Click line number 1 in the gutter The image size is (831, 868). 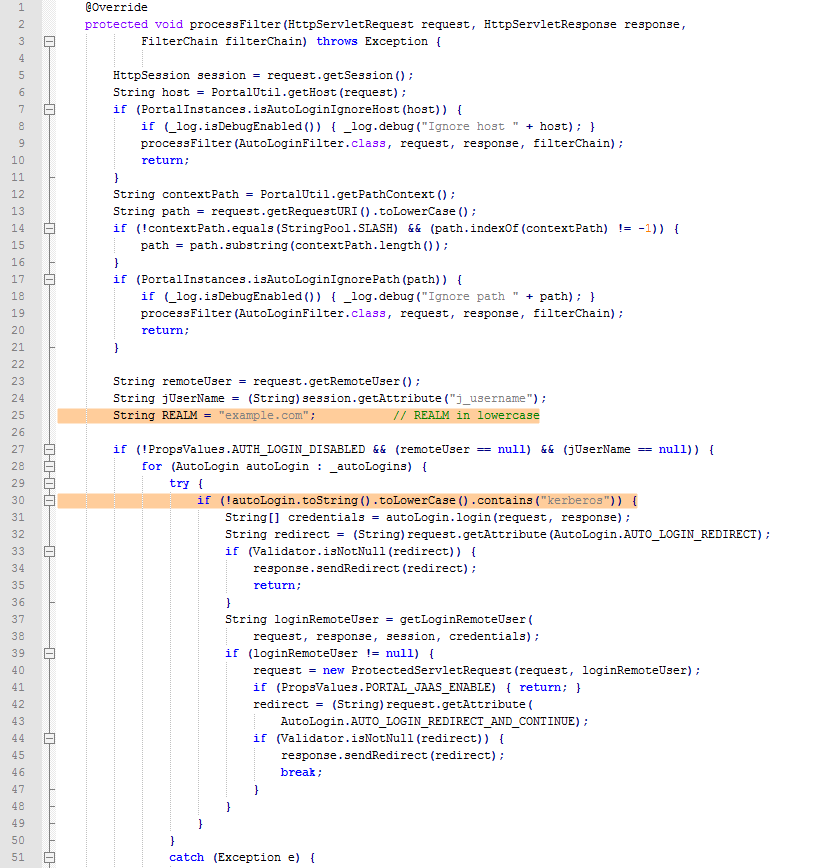[x=21, y=7]
